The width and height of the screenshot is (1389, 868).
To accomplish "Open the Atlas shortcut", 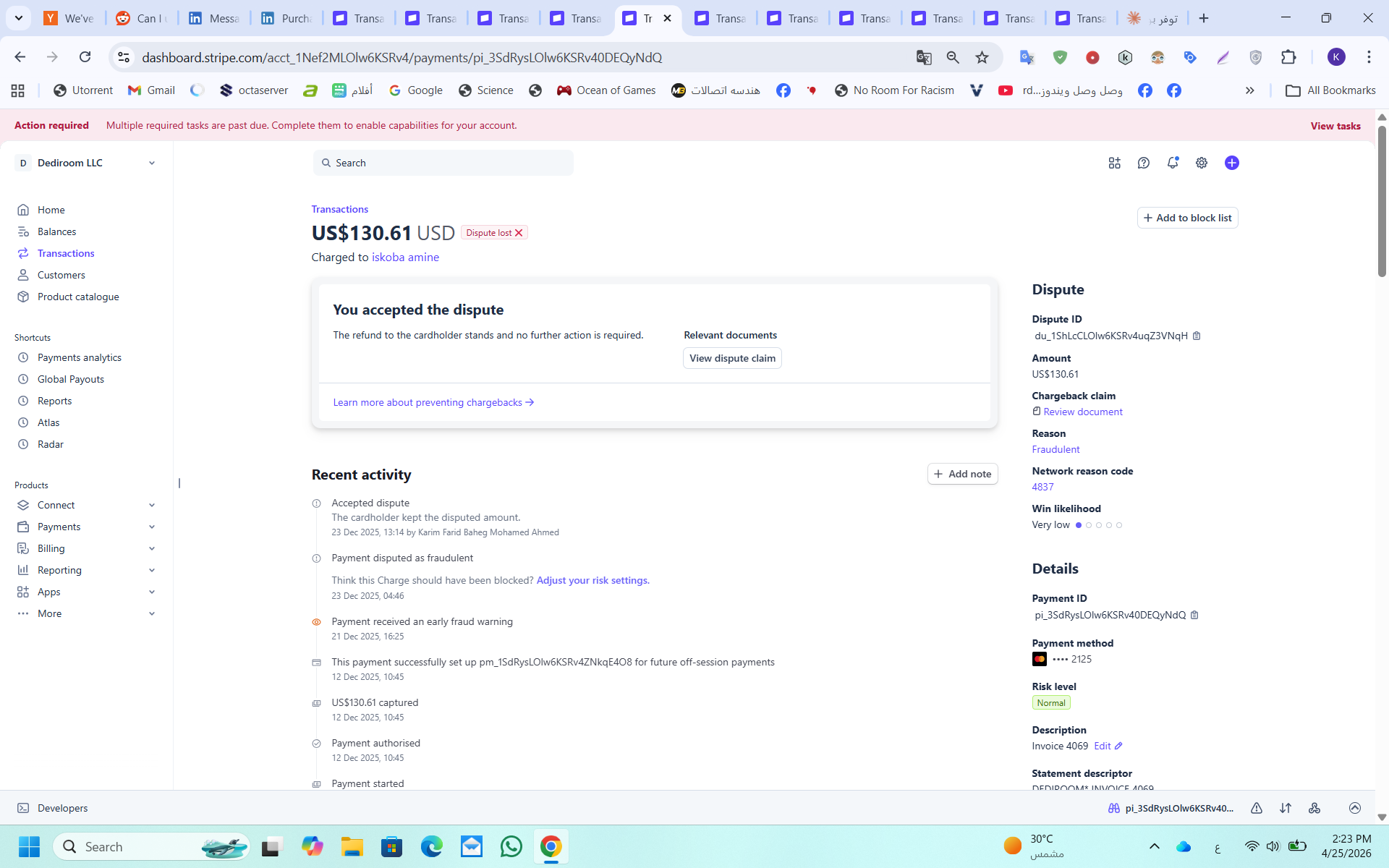I will tap(39, 422).
